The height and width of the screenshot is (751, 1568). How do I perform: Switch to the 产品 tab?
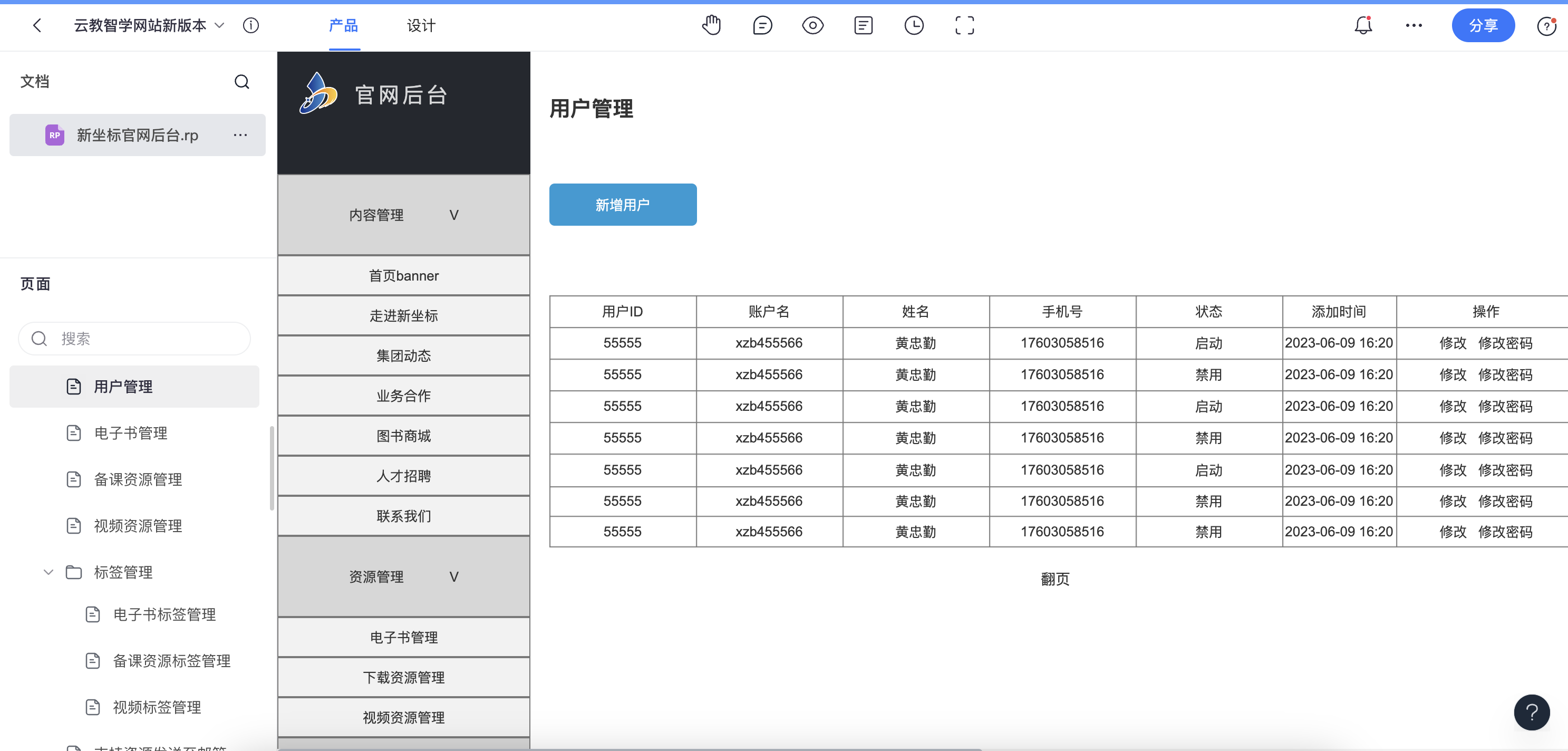tap(344, 26)
